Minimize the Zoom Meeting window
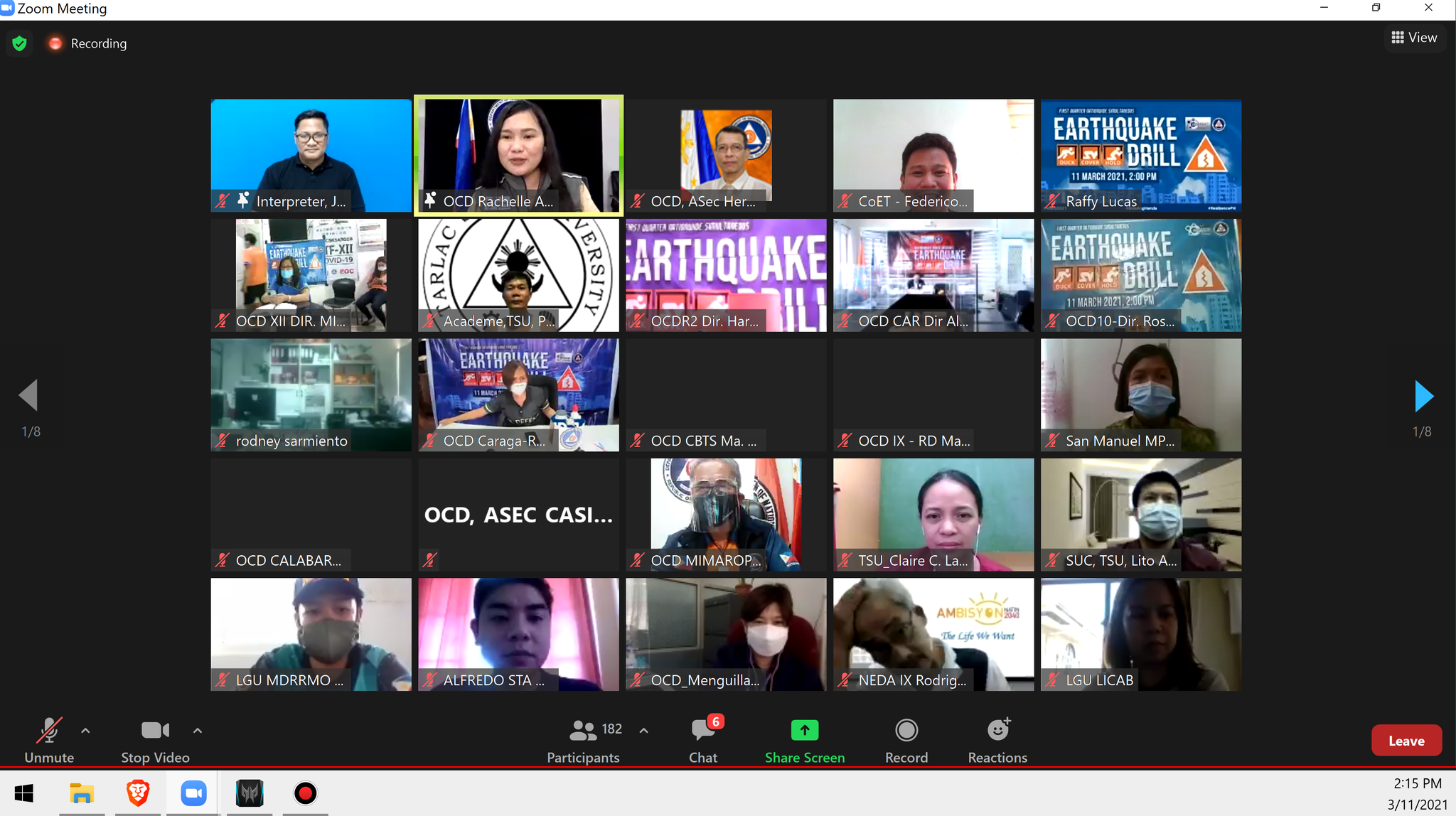Viewport: 1456px width, 816px height. [1324, 8]
